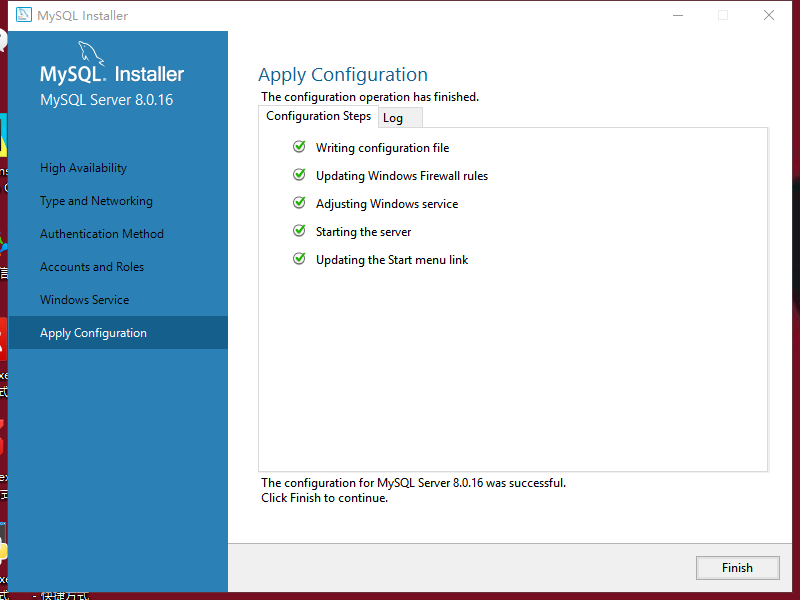The height and width of the screenshot is (600, 800).
Task: Click the green check beside Updating the Start menu link
Action: [299, 259]
